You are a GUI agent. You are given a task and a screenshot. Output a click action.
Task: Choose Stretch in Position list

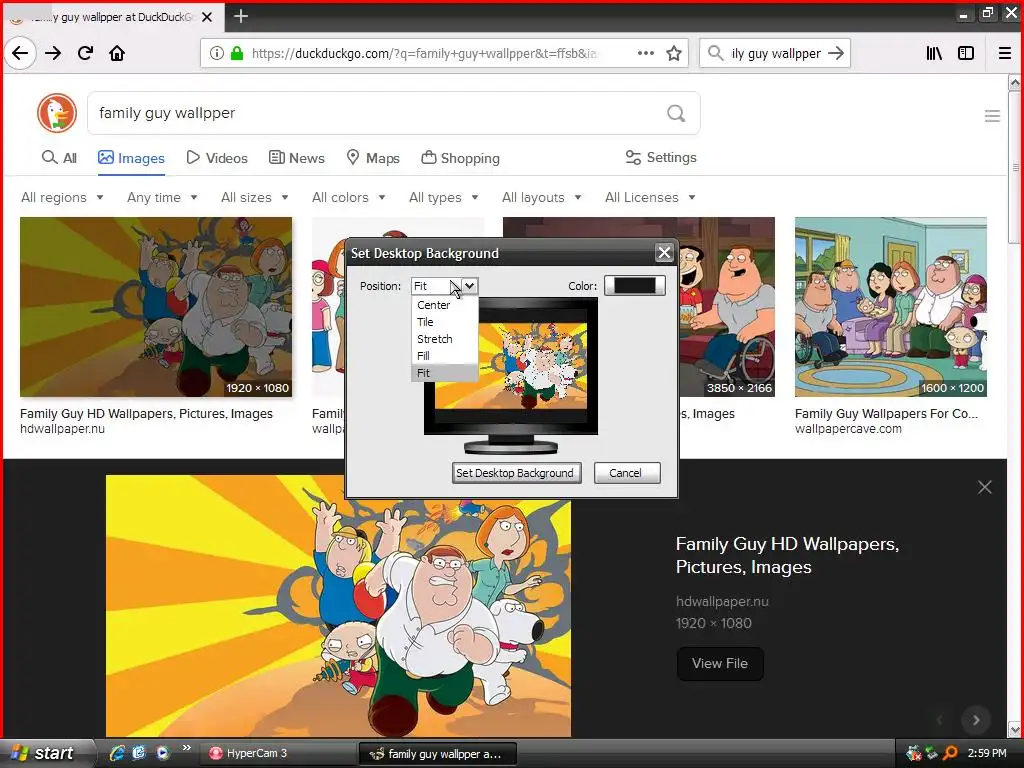(x=445, y=339)
